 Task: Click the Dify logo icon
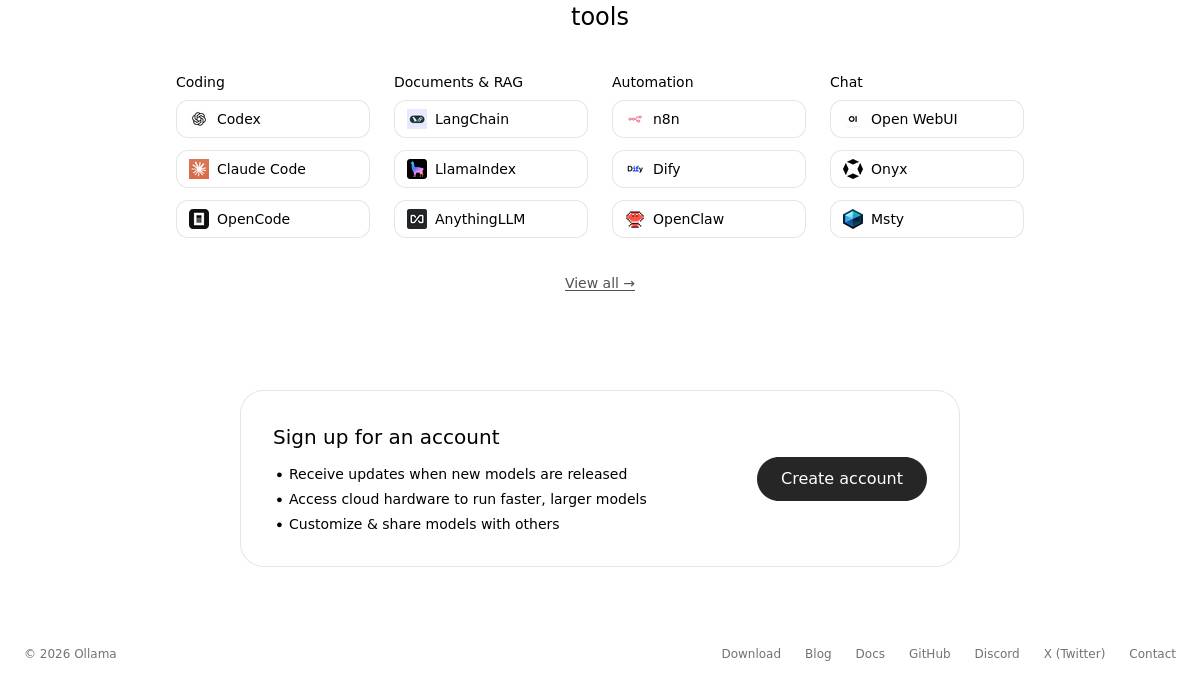pos(635,169)
